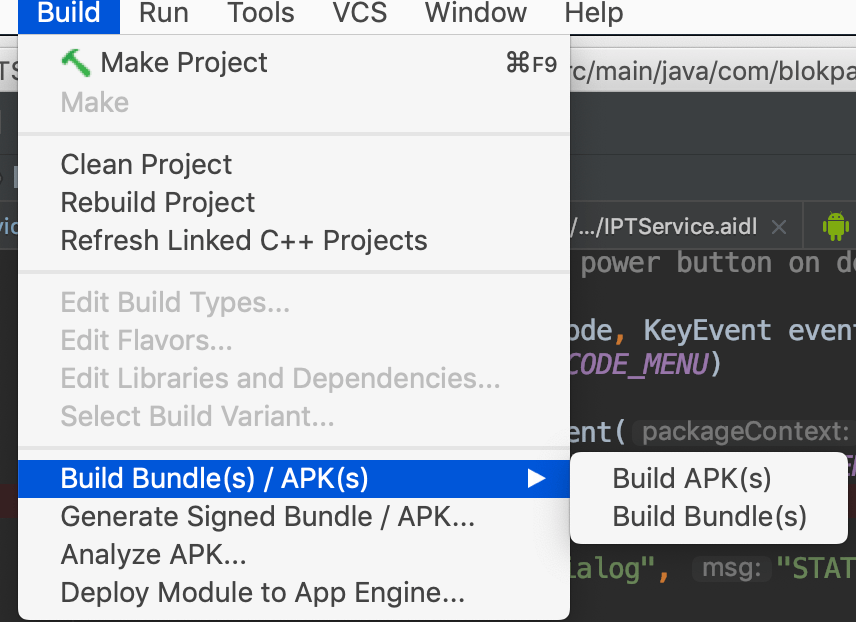Close the IPTService.aidl tab
856x622 pixels.
click(782, 227)
